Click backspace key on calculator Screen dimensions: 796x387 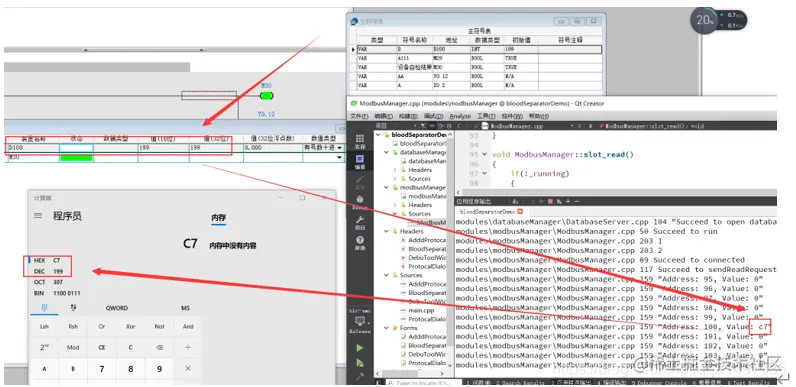[x=159, y=348]
